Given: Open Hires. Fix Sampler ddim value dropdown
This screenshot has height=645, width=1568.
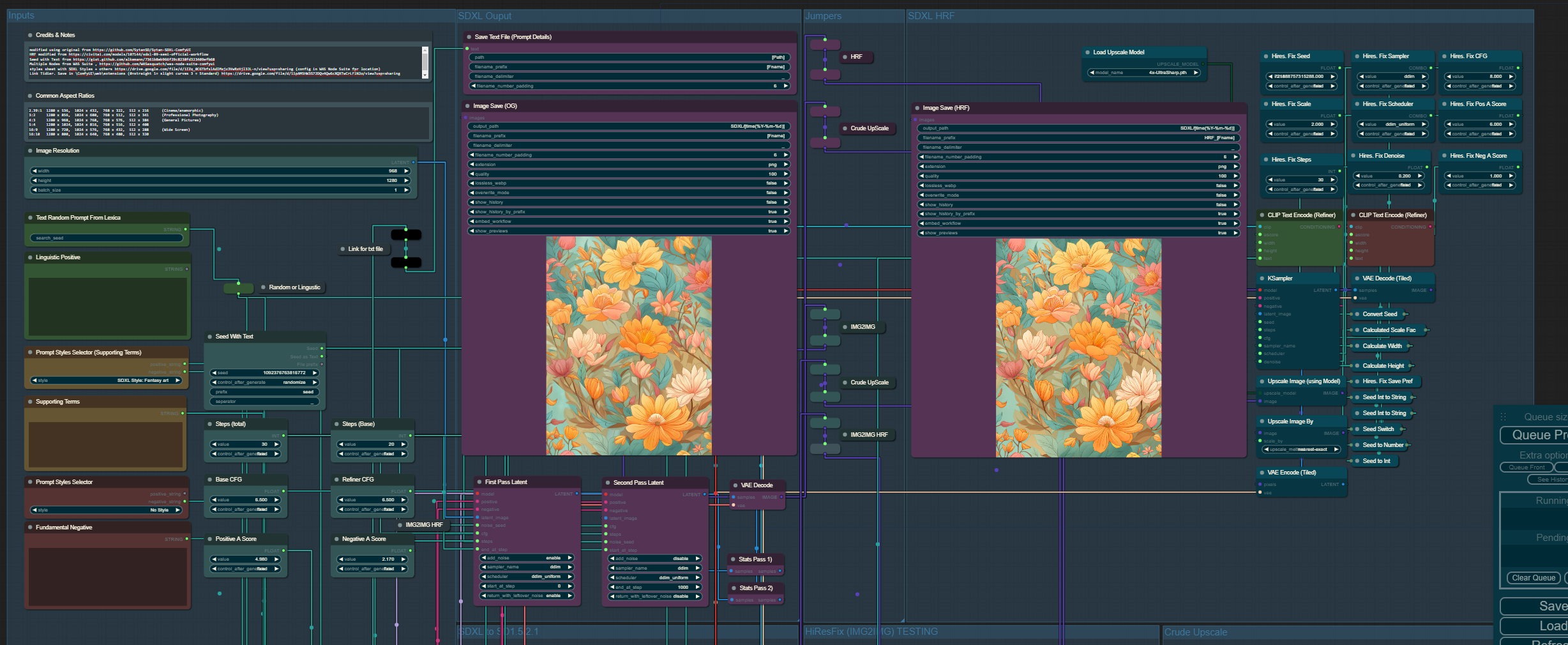Looking at the screenshot, I should coord(1392,77).
